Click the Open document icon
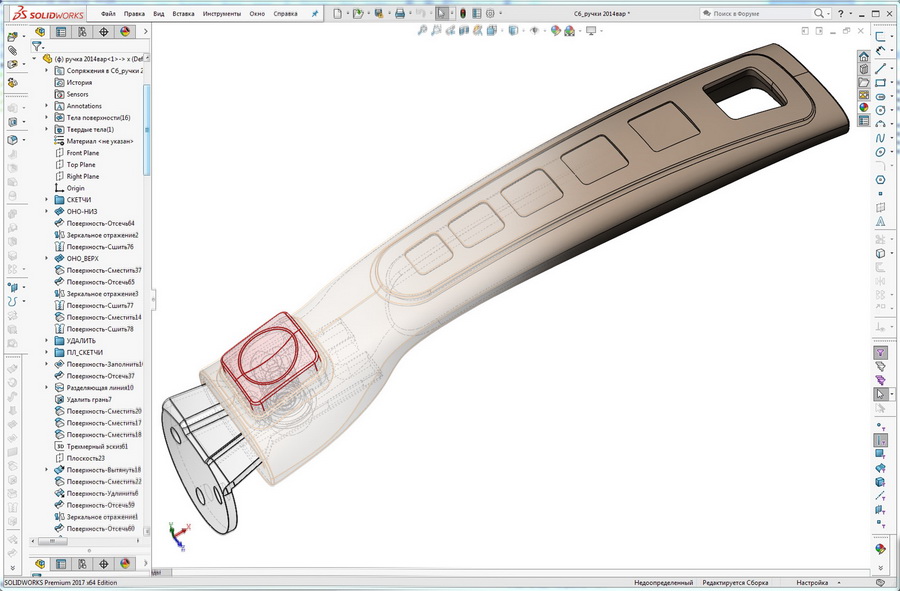 pos(358,13)
